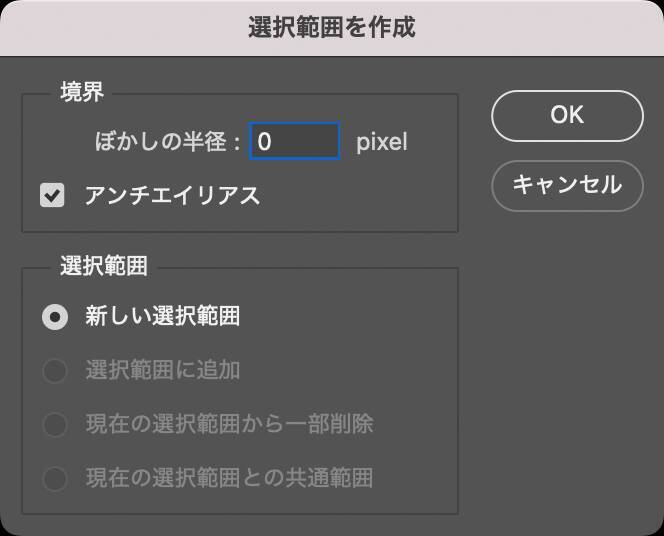Click the 現在の選択範囲との共通範囲 label text
The height and width of the screenshot is (536, 664).
(229, 478)
